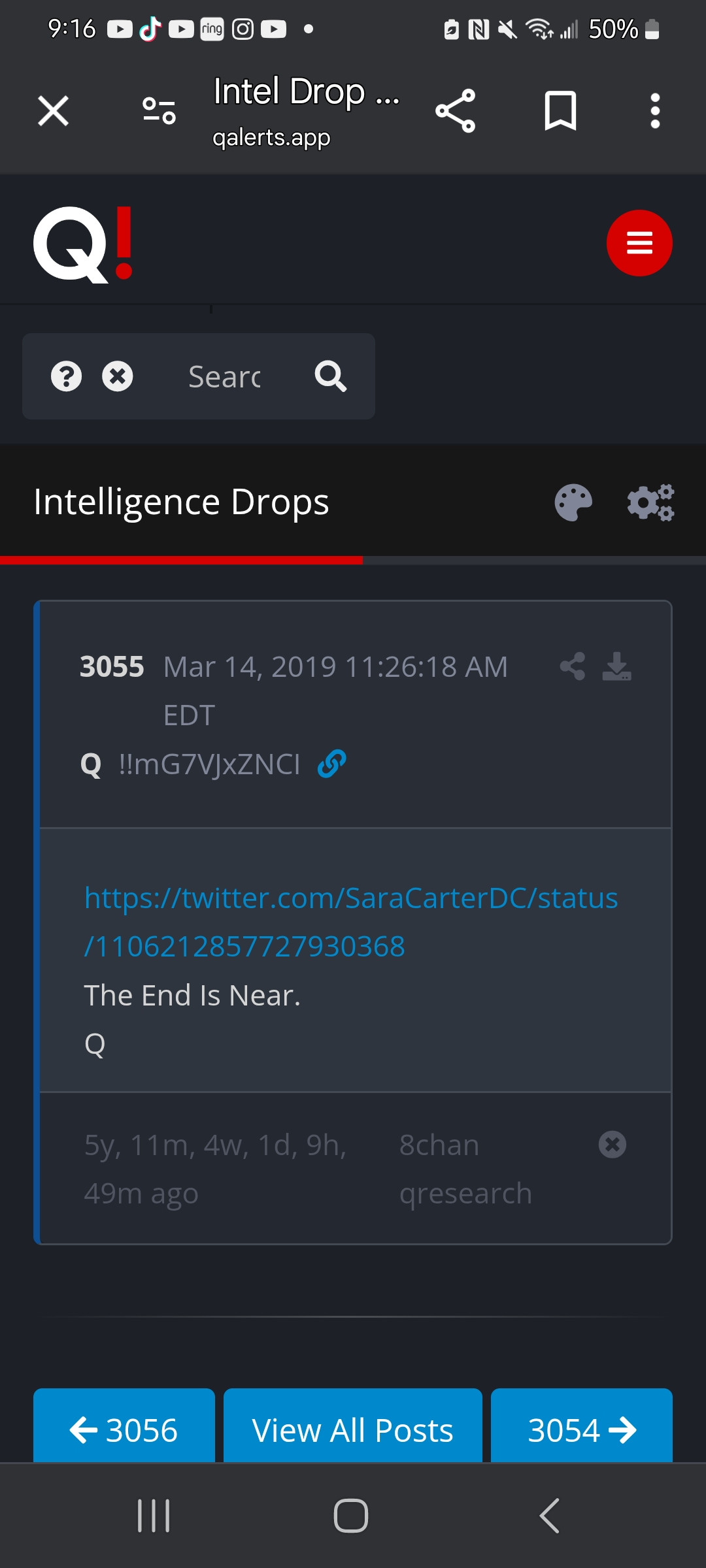Download post 3055 image
This screenshot has height=1568, width=706.
point(616,666)
